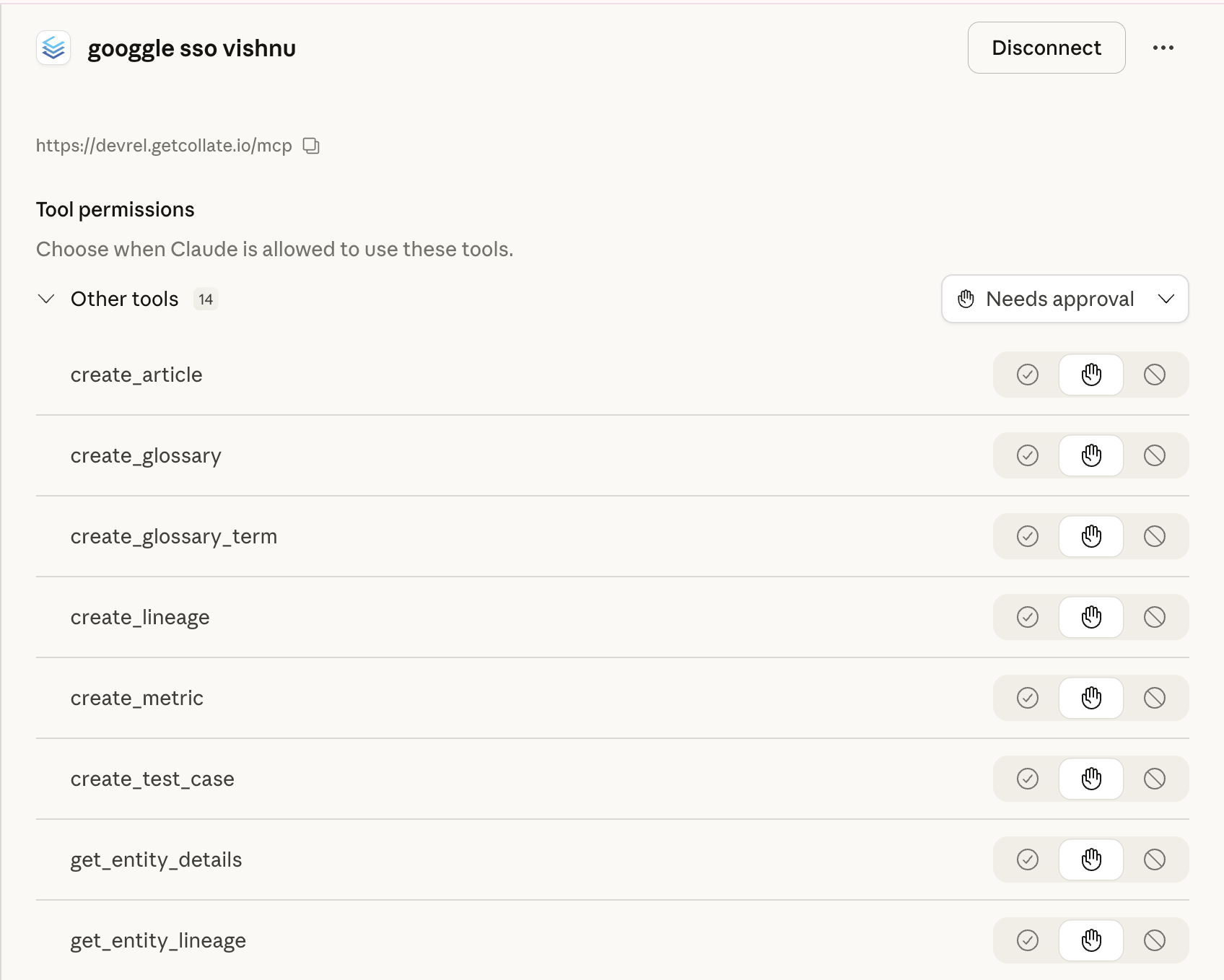Set get_entity_lineage to always allow
Viewport: 1224px width, 980px height.
[1028, 940]
